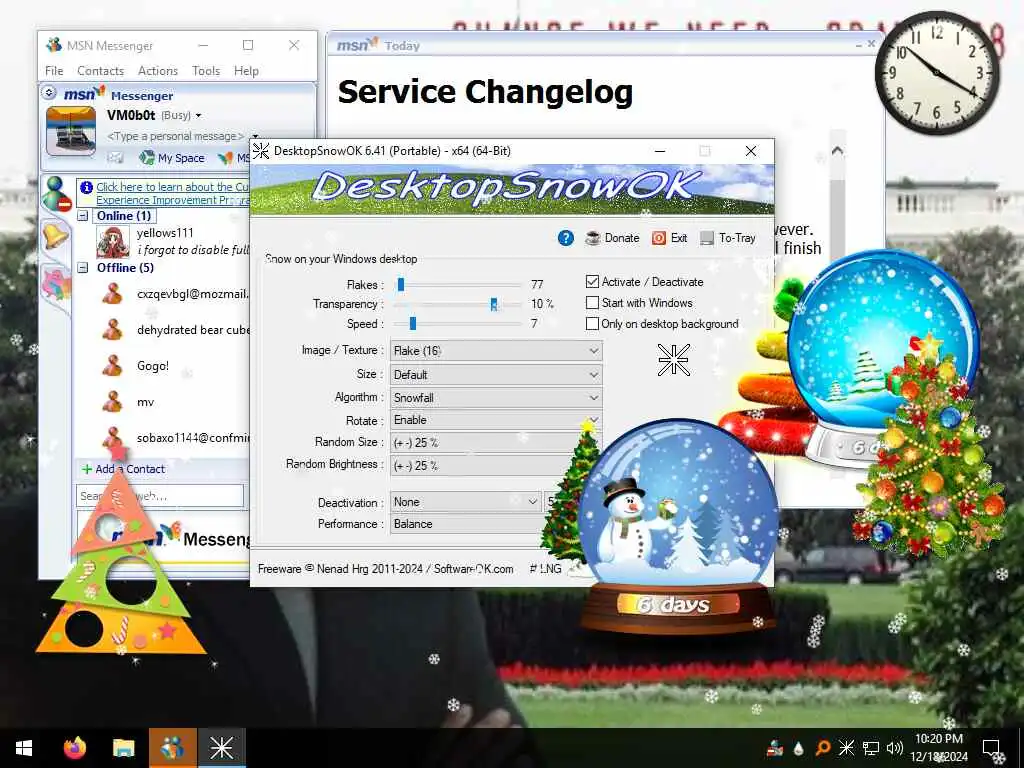Open the Random Size dropdown
1024x768 pixels.
pos(487,443)
